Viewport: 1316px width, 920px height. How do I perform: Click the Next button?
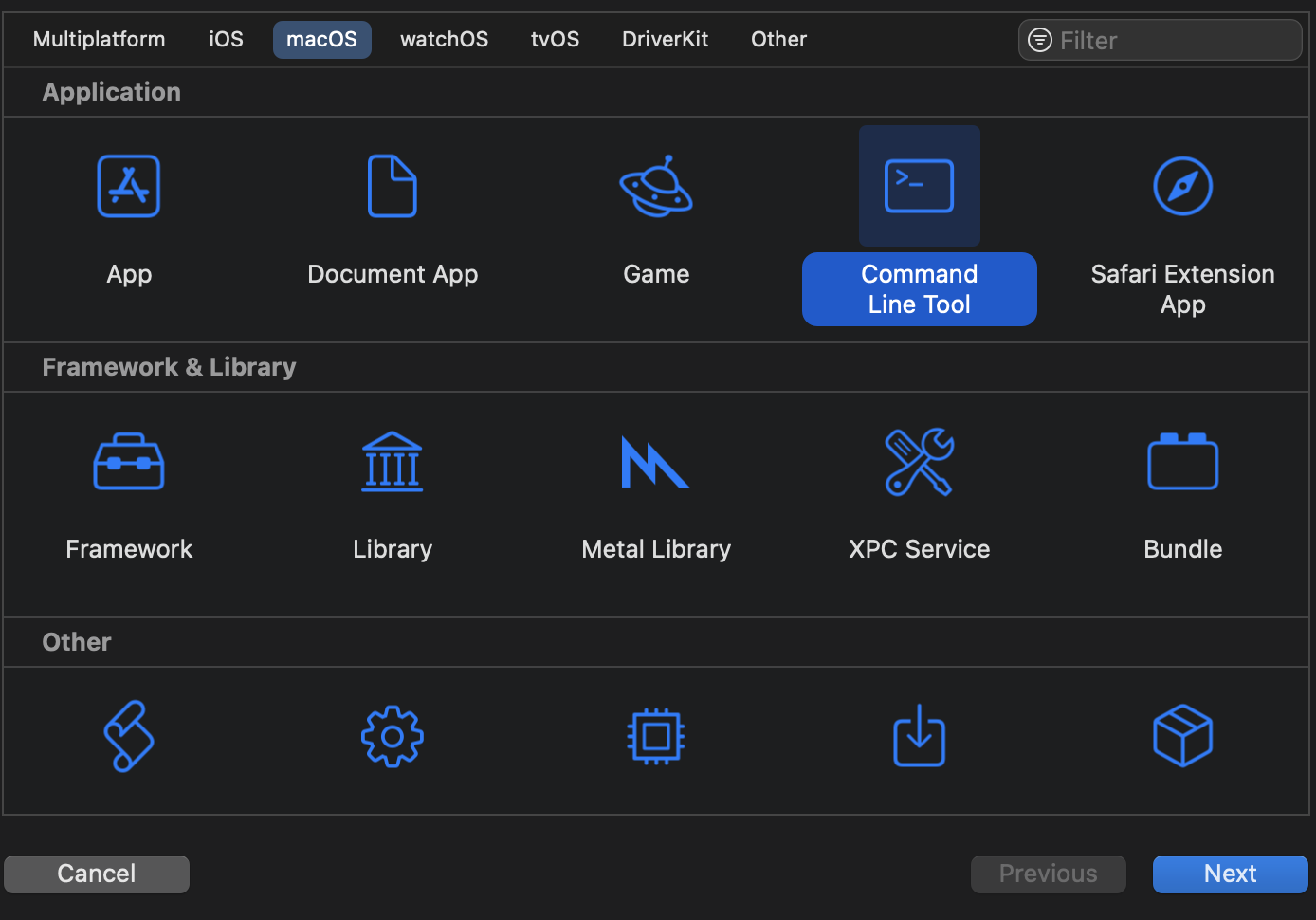(x=1231, y=874)
